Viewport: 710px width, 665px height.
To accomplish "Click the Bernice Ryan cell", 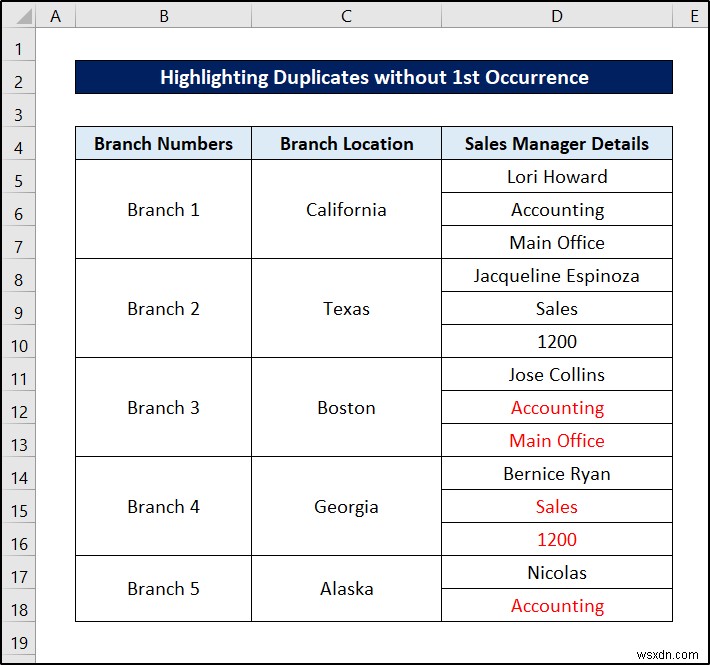I will point(557,474).
